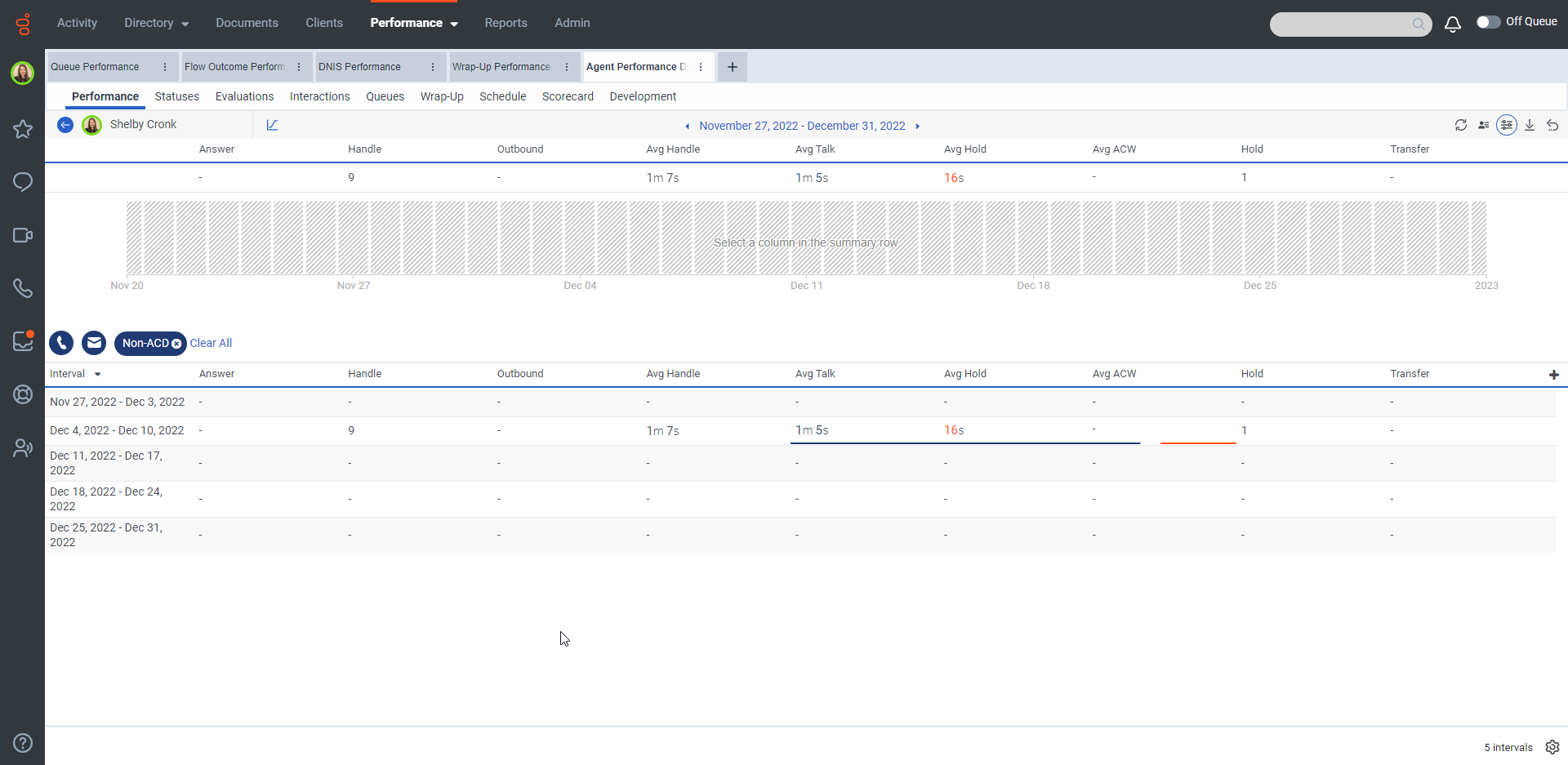Click the search field in the top bar
Viewport: 1568px width, 765px height.
click(x=1339, y=24)
